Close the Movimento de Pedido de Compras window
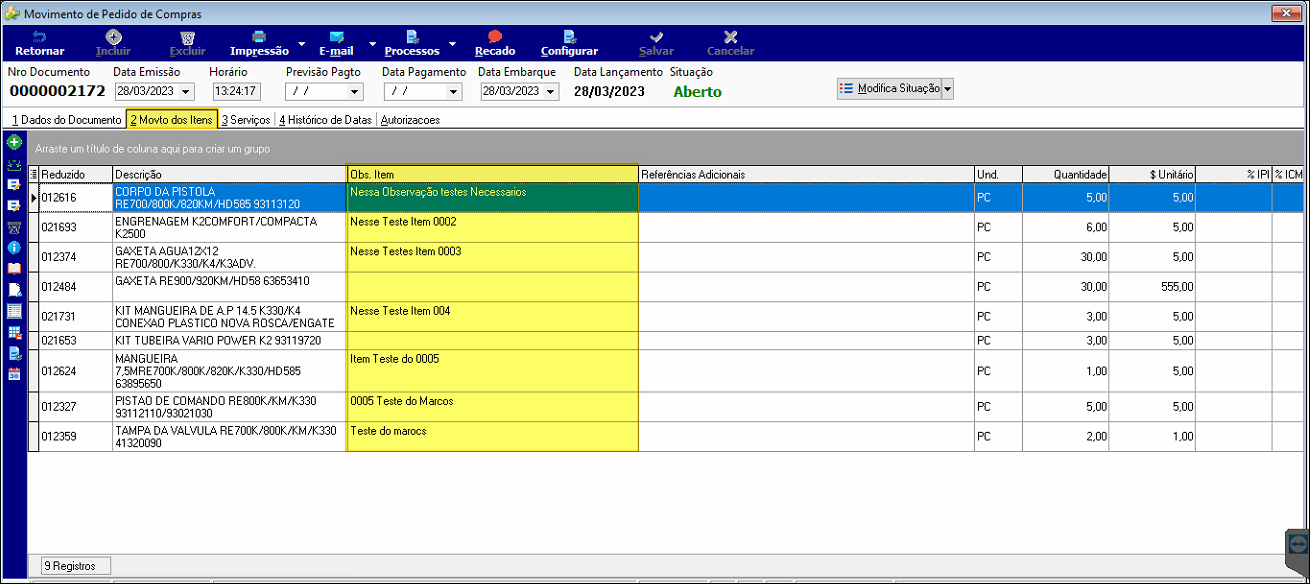Screen dimensions: 1310x584 tap(1285, 13)
